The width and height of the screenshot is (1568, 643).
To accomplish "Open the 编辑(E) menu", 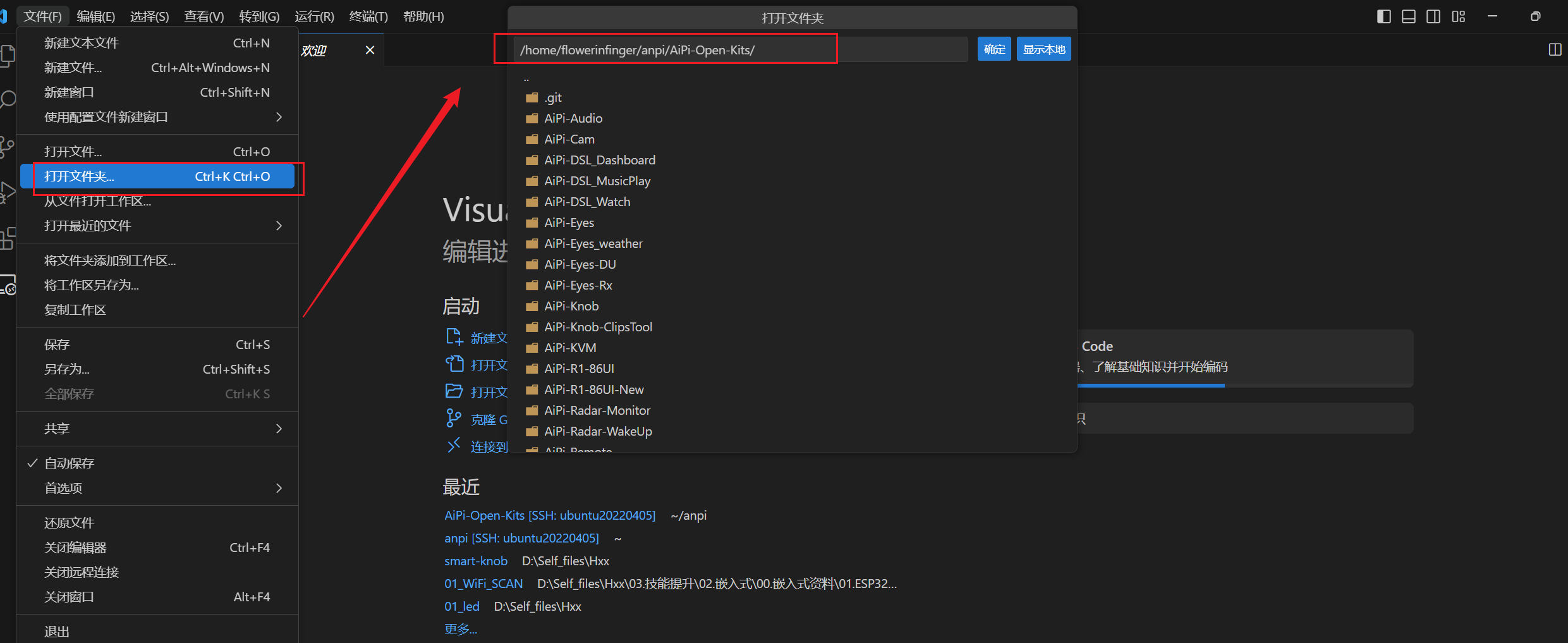I will (96, 16).
